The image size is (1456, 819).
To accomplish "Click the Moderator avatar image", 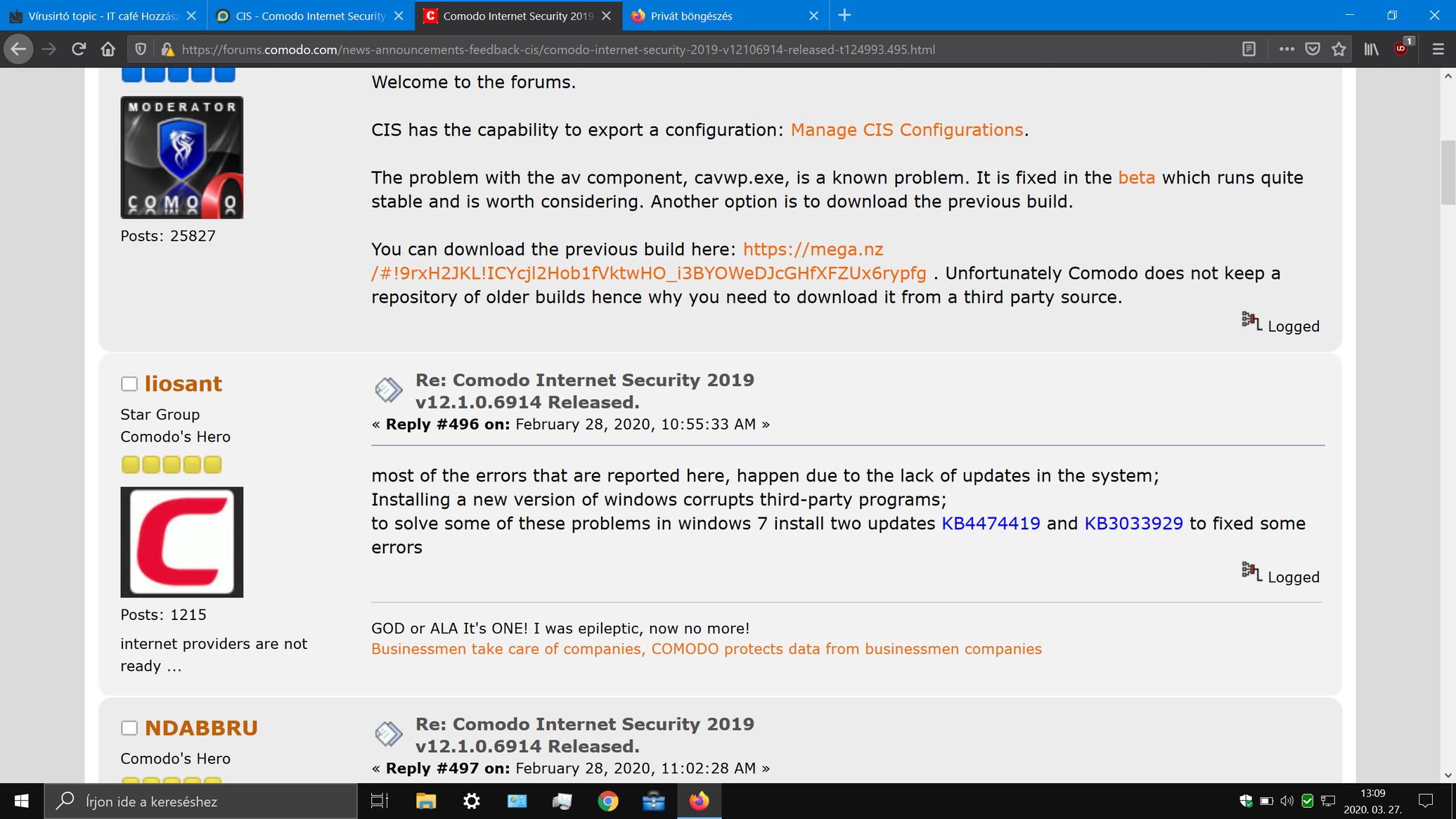I will 182,157.
